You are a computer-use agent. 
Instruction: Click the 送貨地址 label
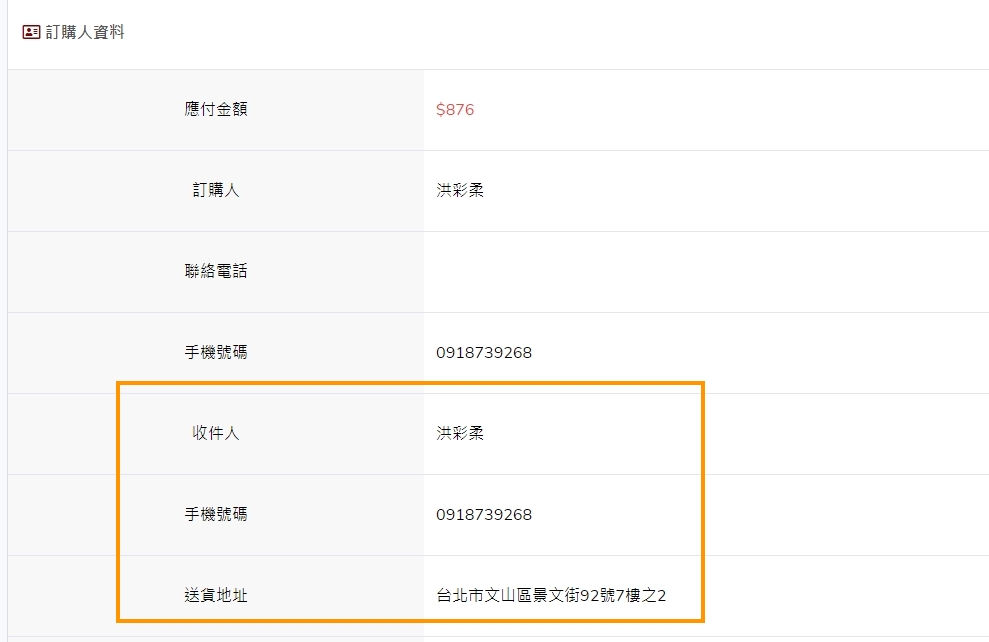[x=216, y=595]
